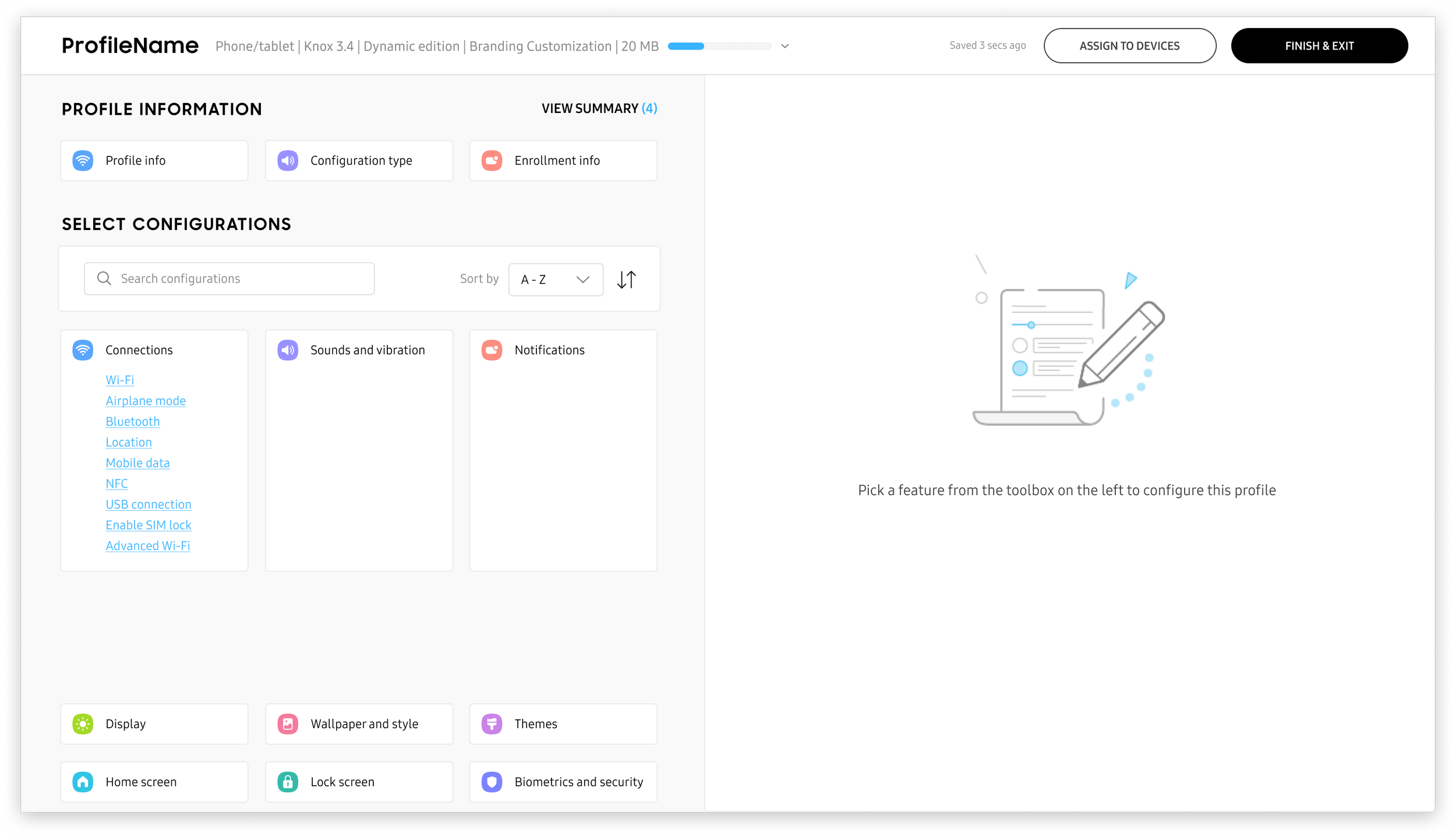Viewport: 1456px width, 837px height.
Task: Expand the Sounds and vibration card
Action: tap(367, 350)
